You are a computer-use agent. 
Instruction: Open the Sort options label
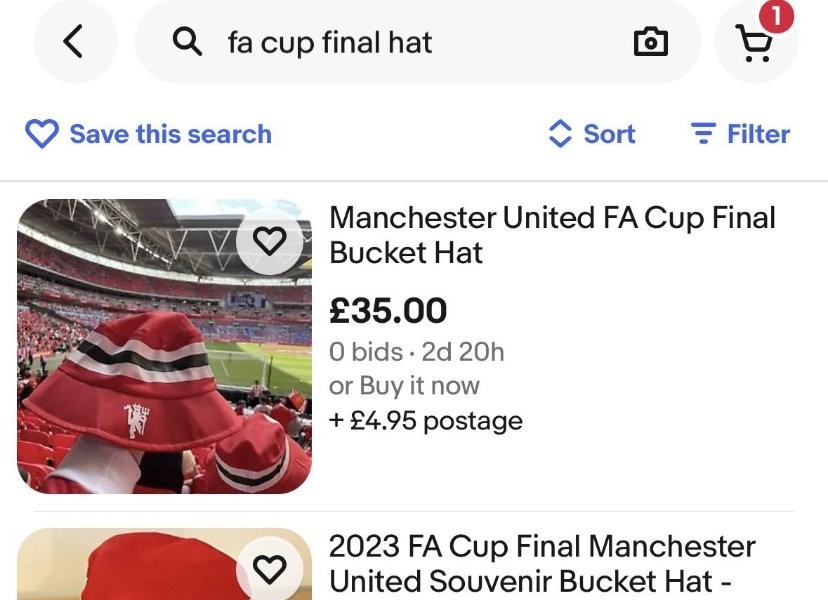point(609,134)
